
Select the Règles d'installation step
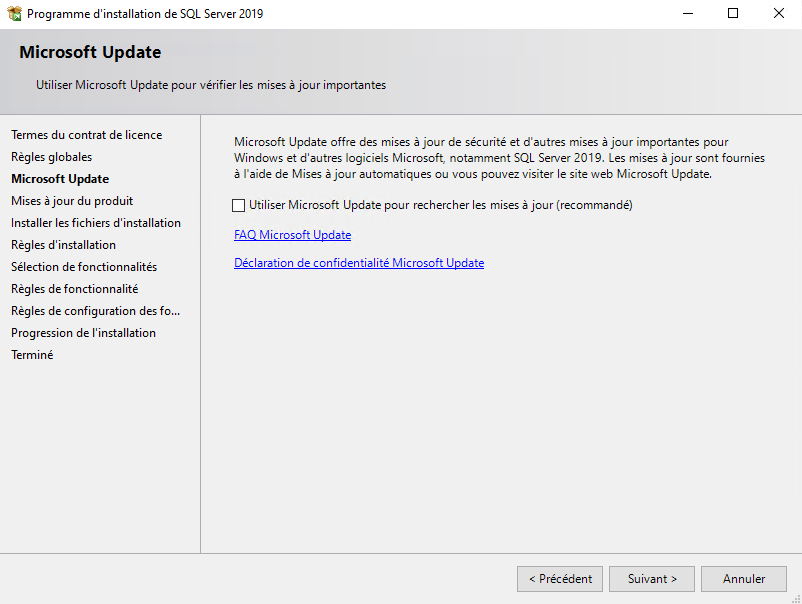(x=63, y=245)
